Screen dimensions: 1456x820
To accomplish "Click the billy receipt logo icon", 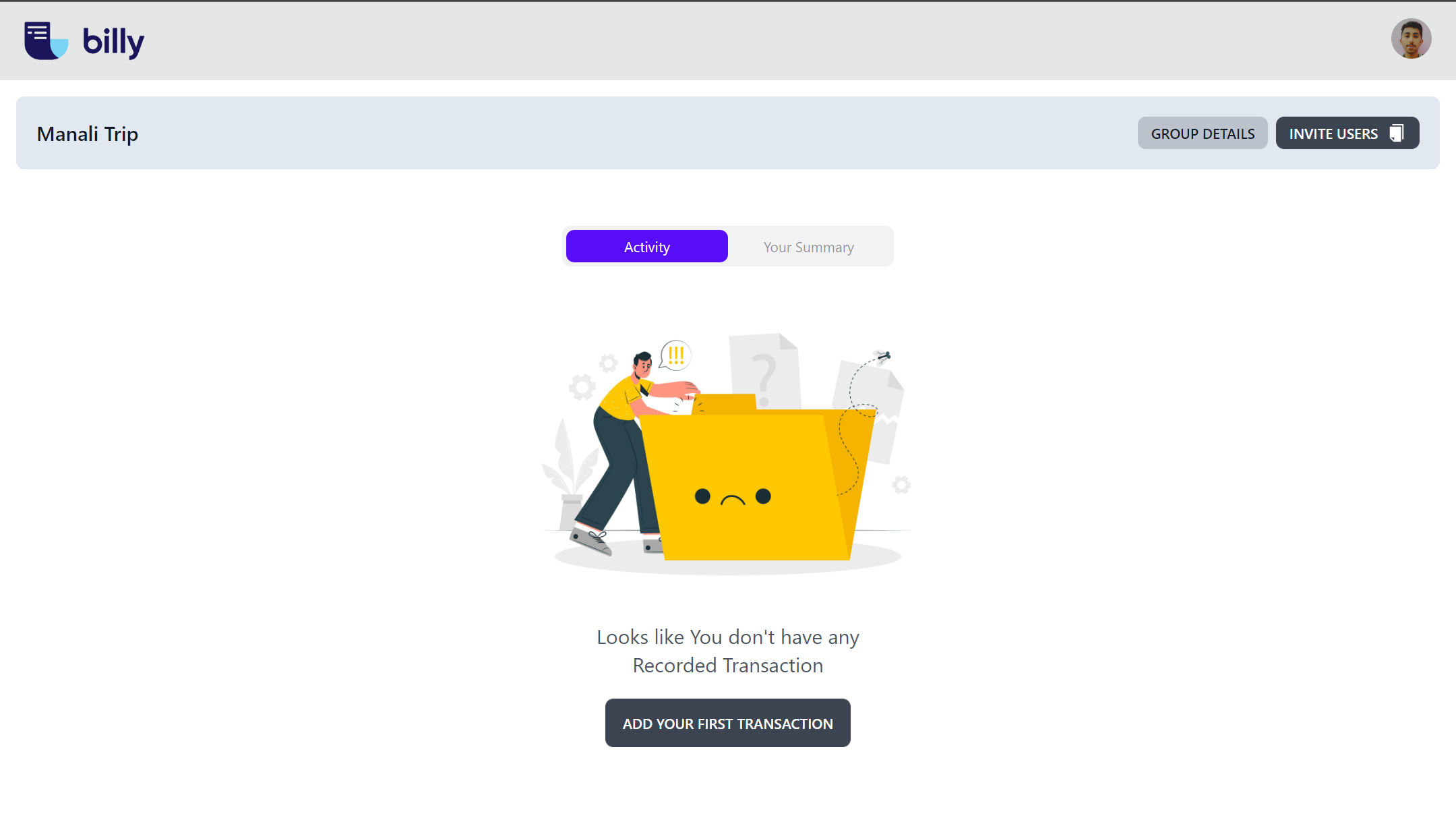I will pos(46,40).
